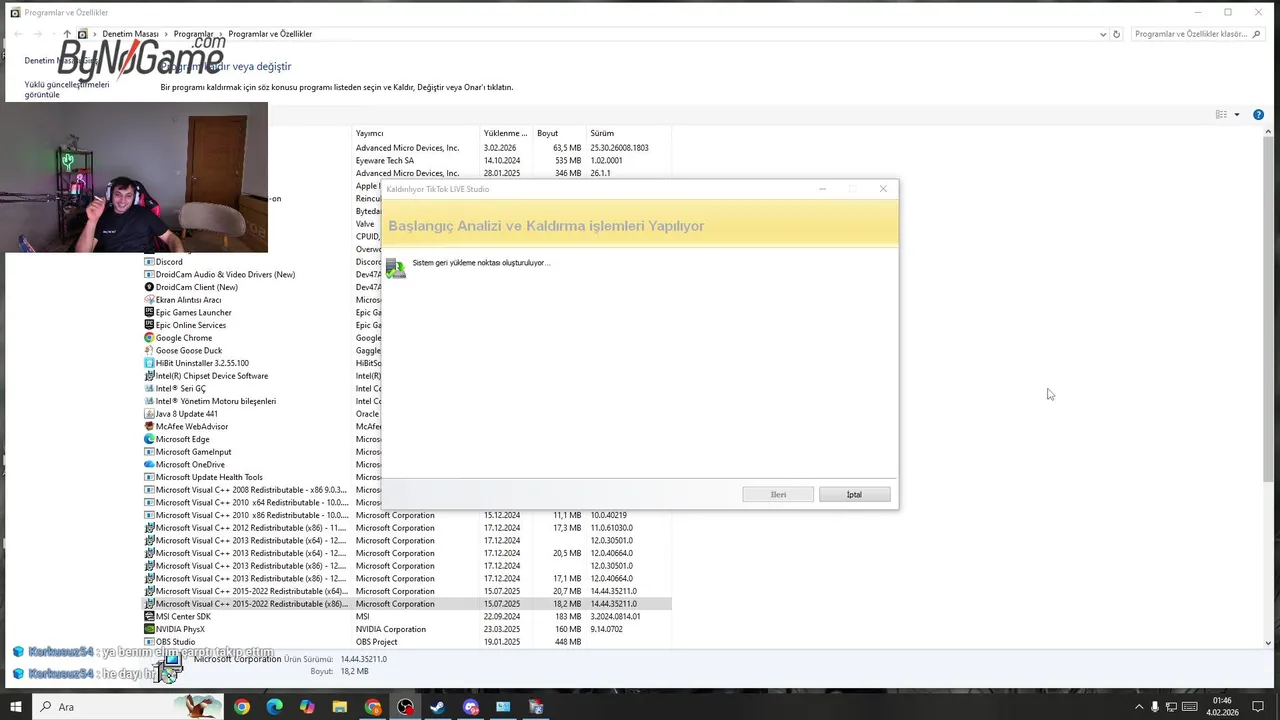Image resolution: width=1280 pixels, height=720 pixels.
Task: Open Copilot from the taskbar
Action: click(307, 707)
